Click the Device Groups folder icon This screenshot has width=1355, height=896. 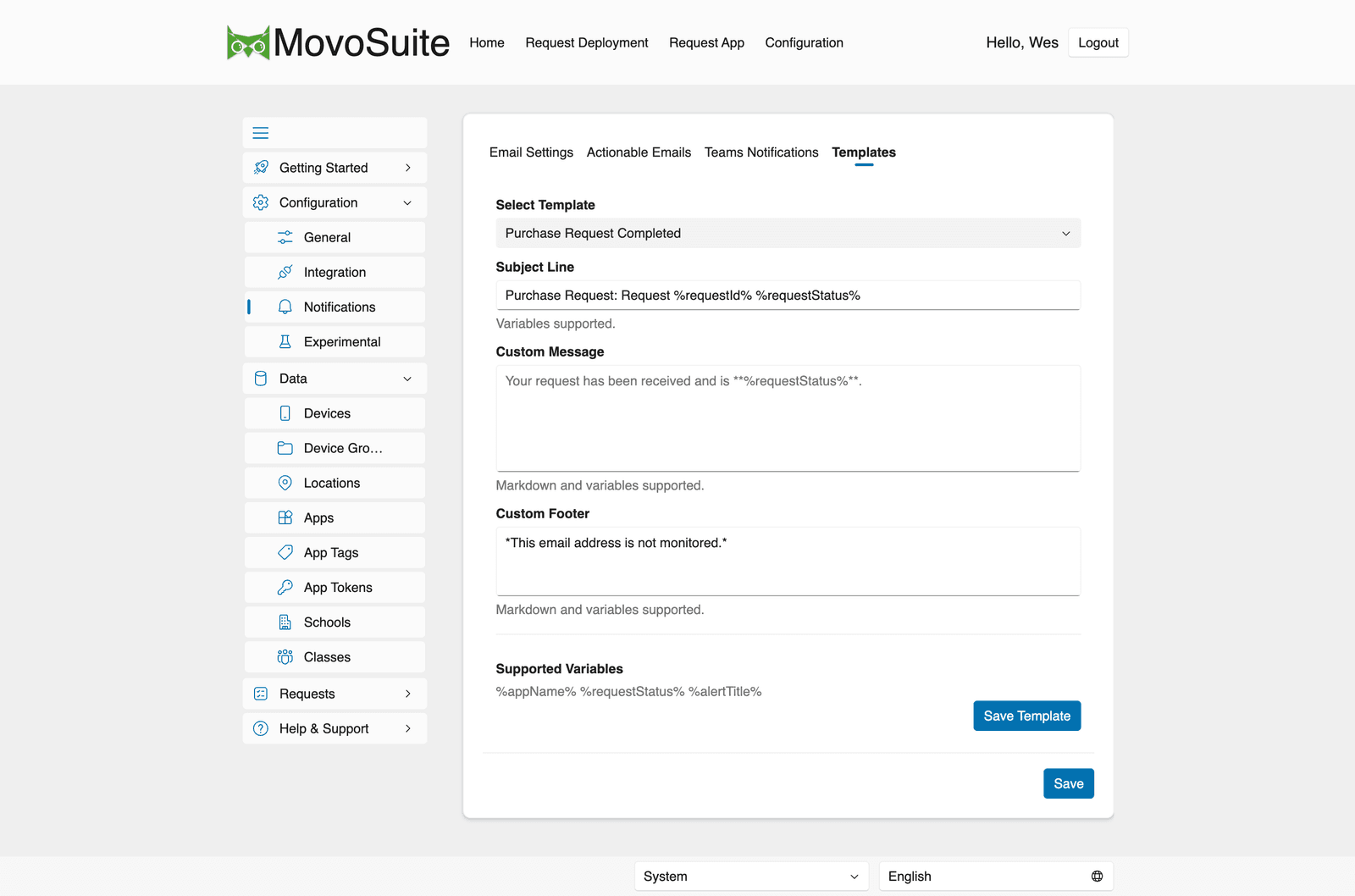[285, 448]
